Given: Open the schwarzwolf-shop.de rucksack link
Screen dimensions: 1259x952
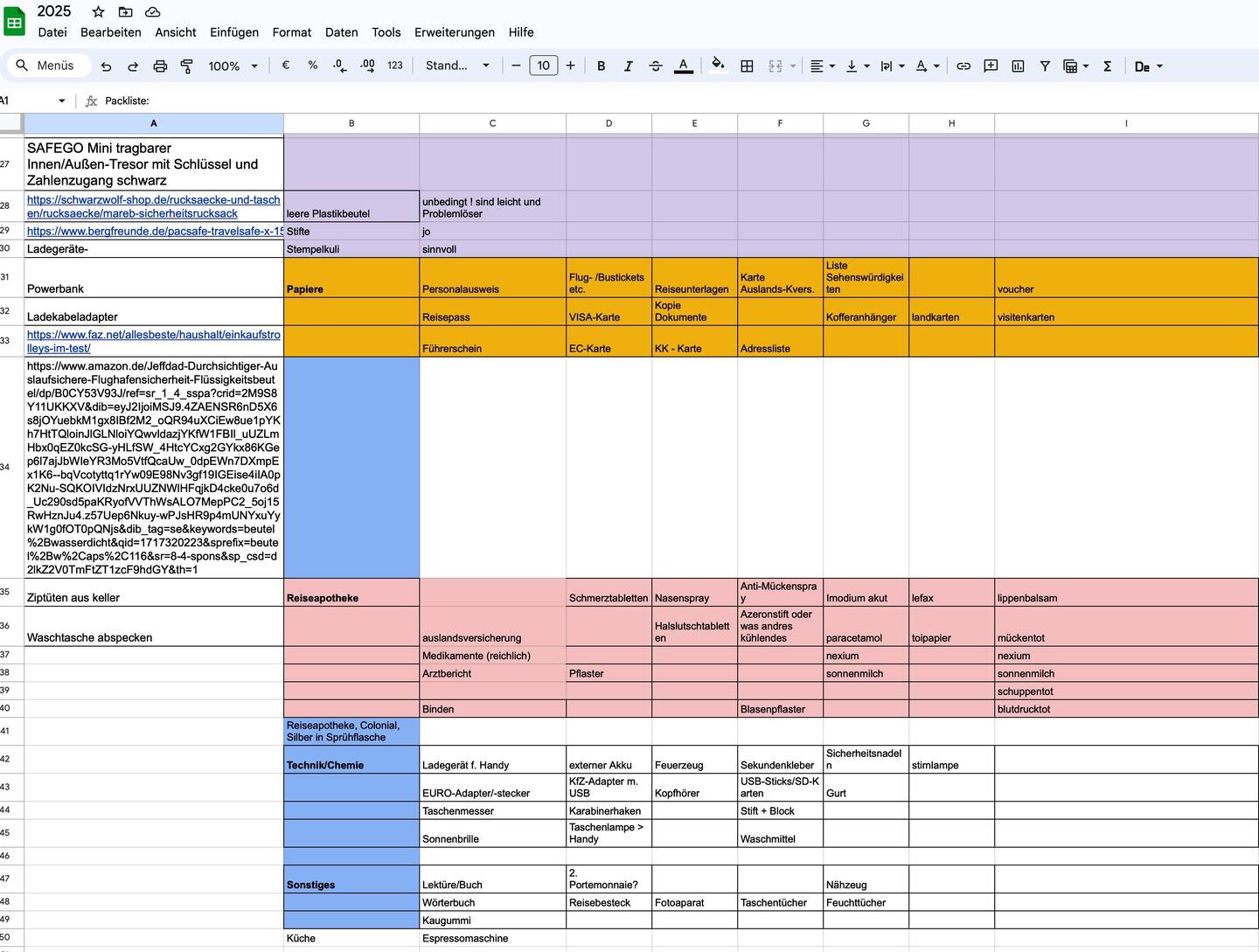Looking at the screenshot, I should (x=153, y=206).
